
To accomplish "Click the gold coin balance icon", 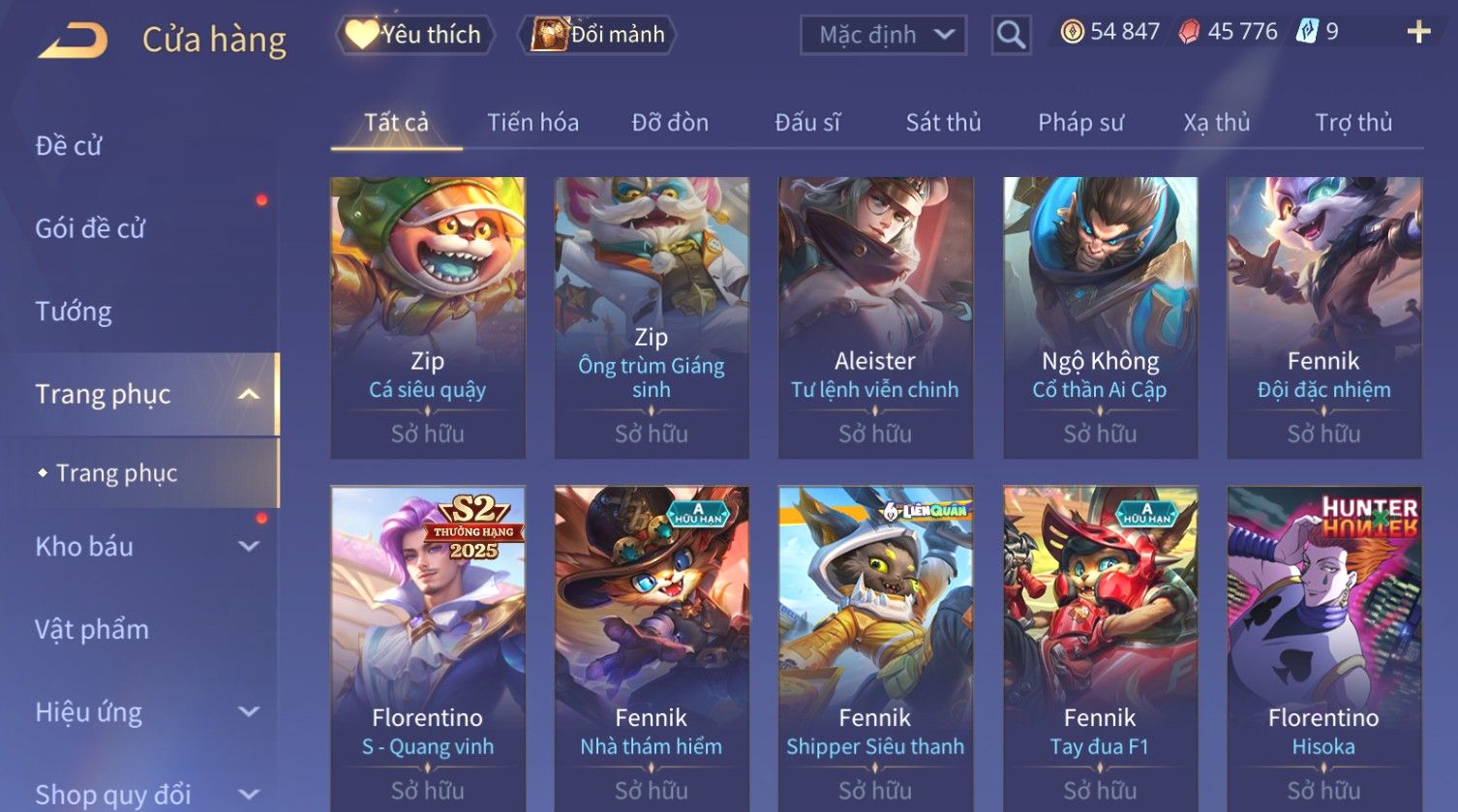I will [1072, 32].
